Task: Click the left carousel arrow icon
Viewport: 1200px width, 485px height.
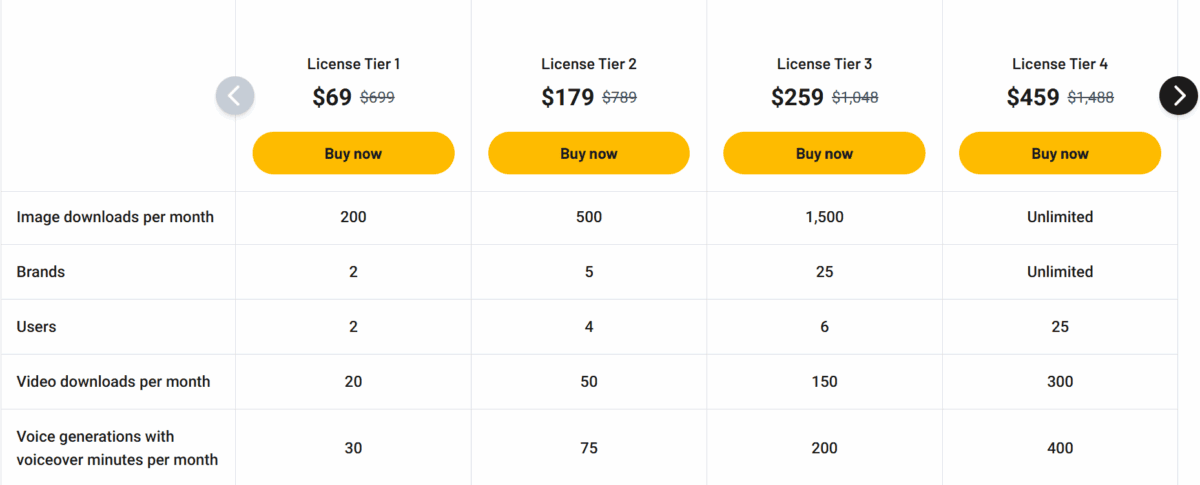Action: [x=235, y=96]
